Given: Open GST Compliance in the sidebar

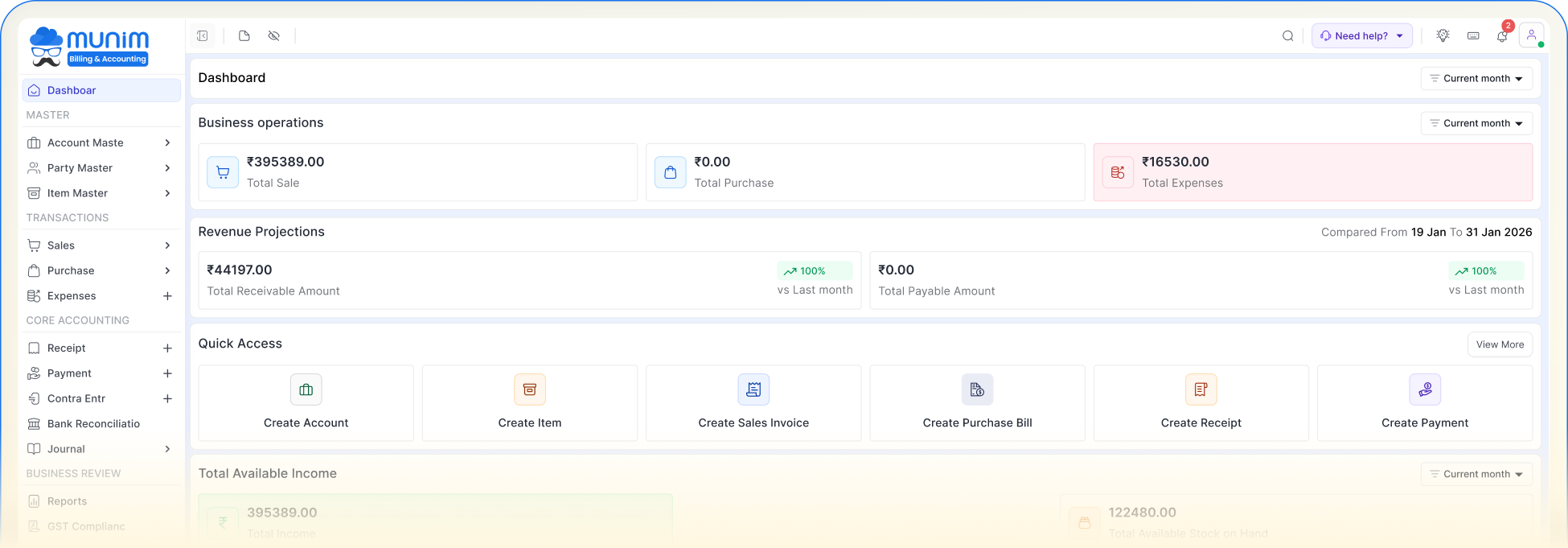Looking at the screenshot, I should [86, 527].
